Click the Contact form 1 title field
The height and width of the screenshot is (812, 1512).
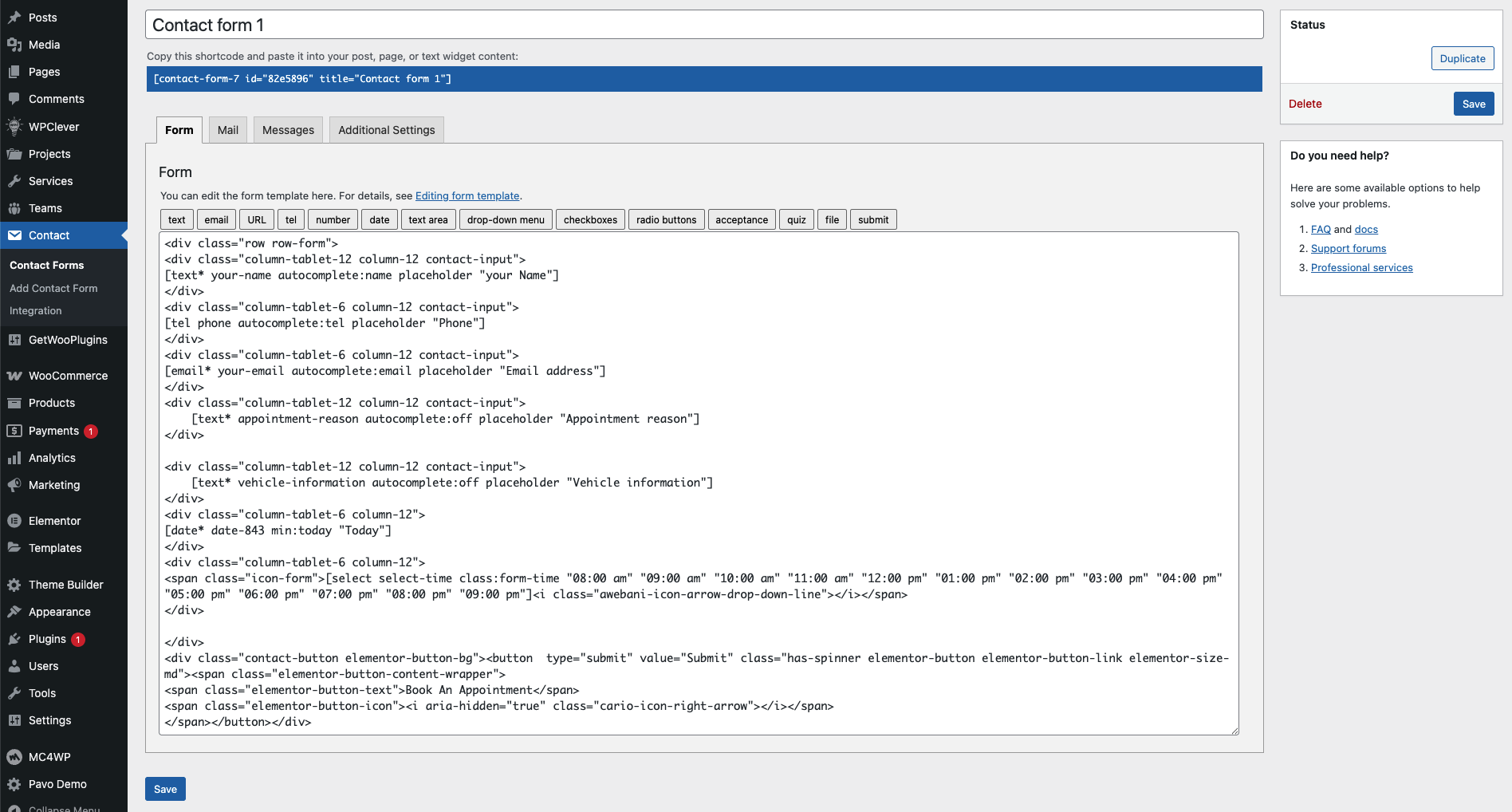(x=703, y=25)
